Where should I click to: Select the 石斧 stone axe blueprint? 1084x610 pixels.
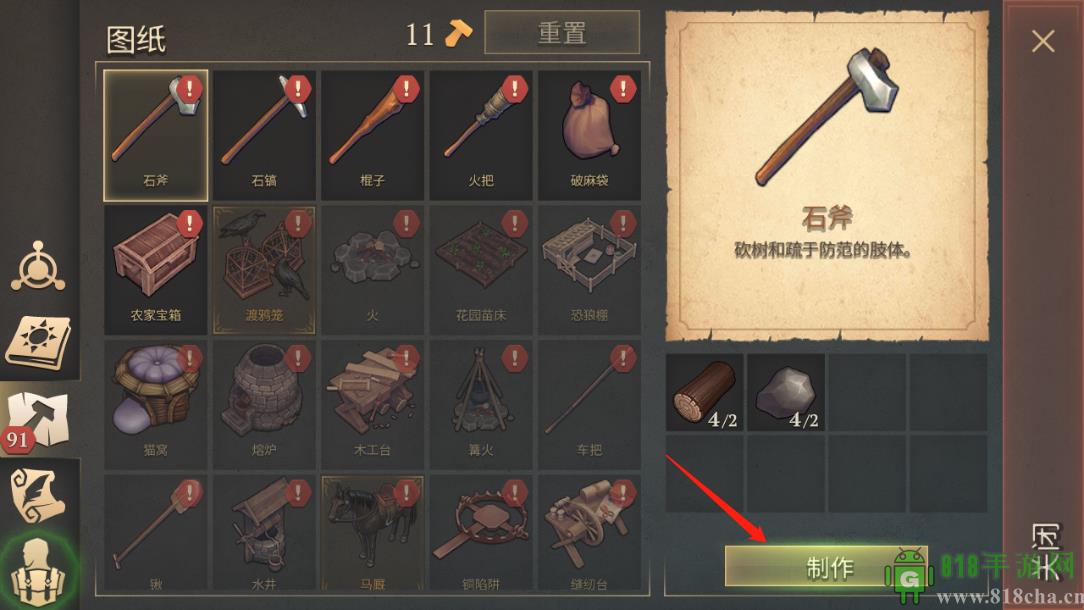[x=156, y=136]
